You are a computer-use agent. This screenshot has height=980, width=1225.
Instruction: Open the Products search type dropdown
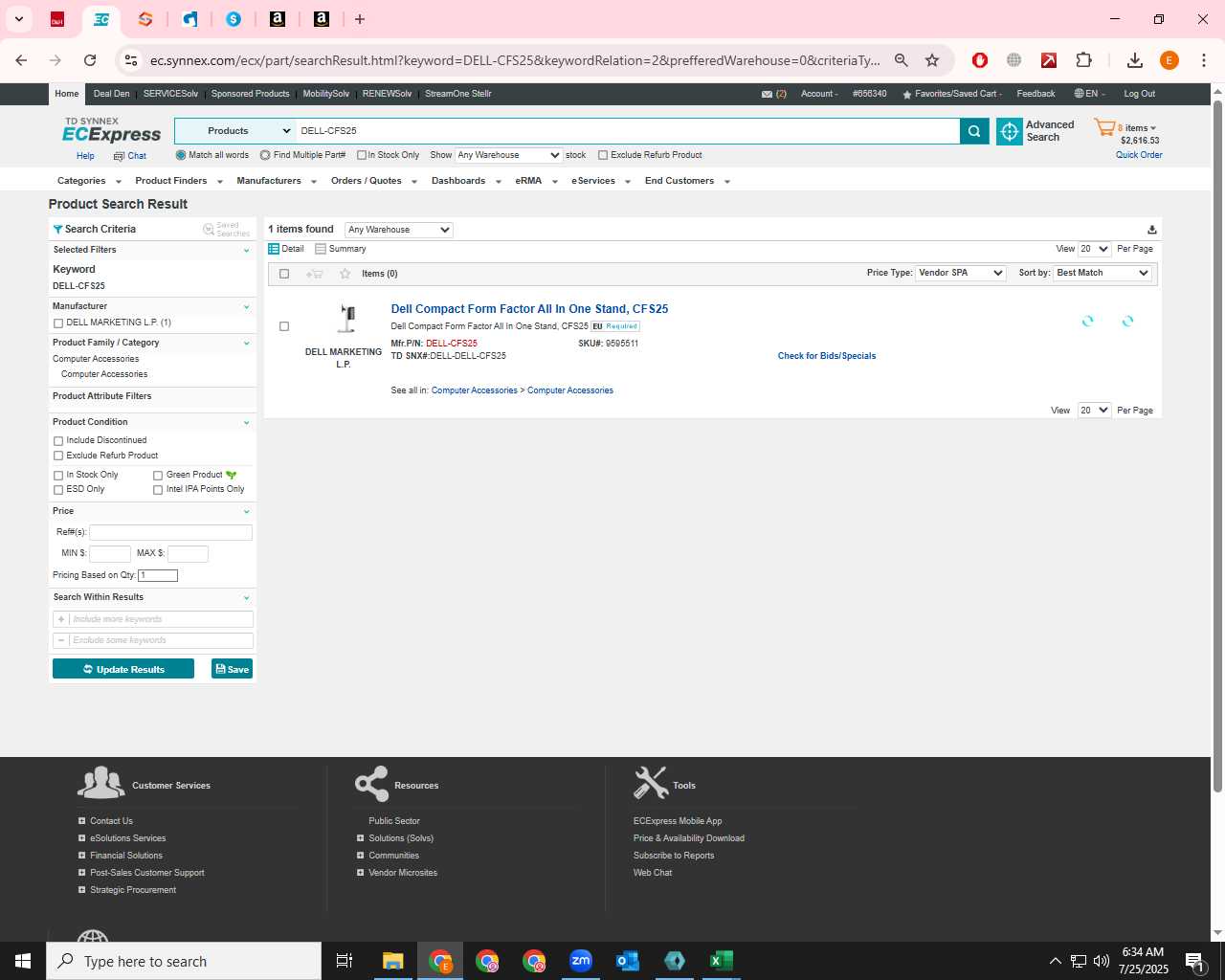(x=235, y=131)
